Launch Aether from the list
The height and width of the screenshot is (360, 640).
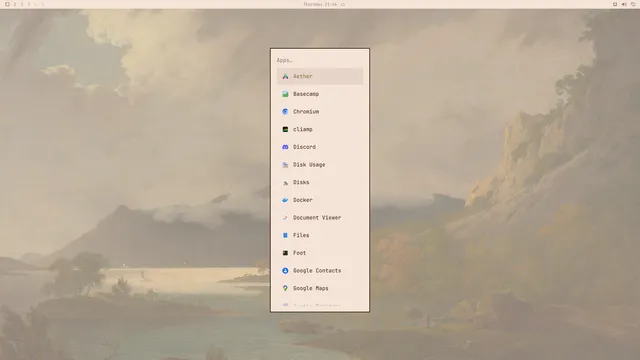(320, 76)
